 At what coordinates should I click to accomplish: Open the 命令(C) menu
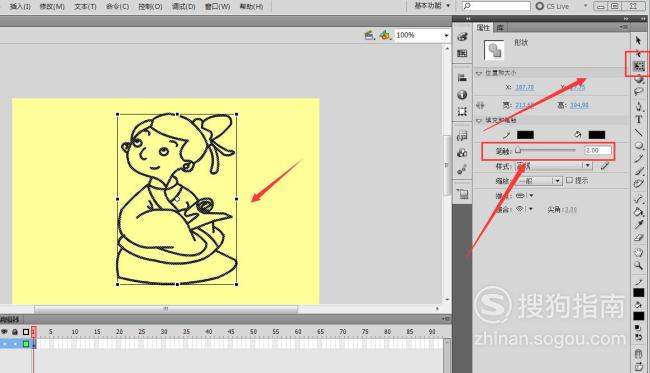tap(117, 7)
